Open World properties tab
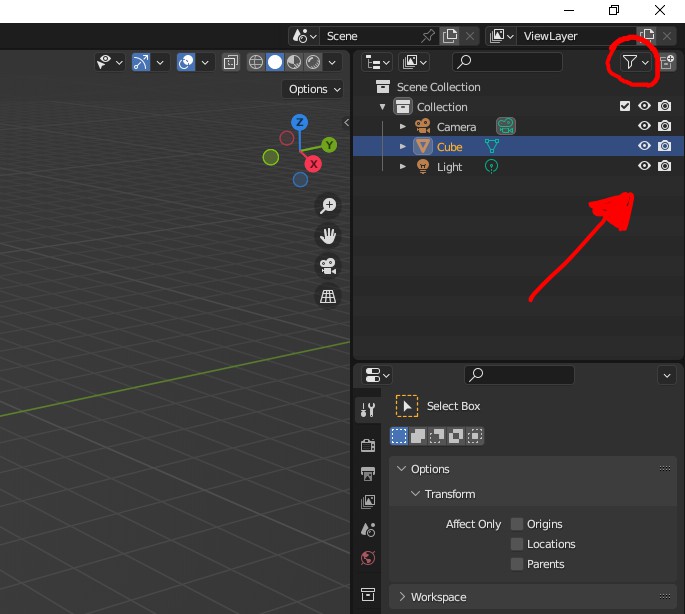 [x=368, y=558]
